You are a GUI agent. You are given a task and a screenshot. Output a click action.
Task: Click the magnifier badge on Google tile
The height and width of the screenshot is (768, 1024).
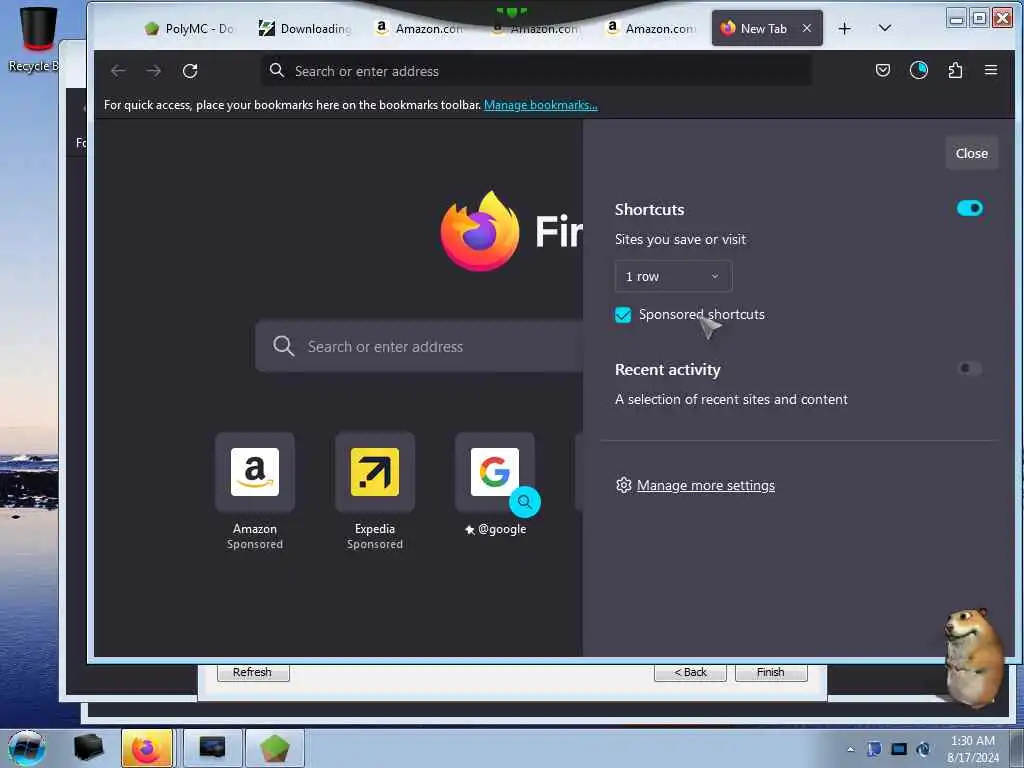tap(524, 502)
